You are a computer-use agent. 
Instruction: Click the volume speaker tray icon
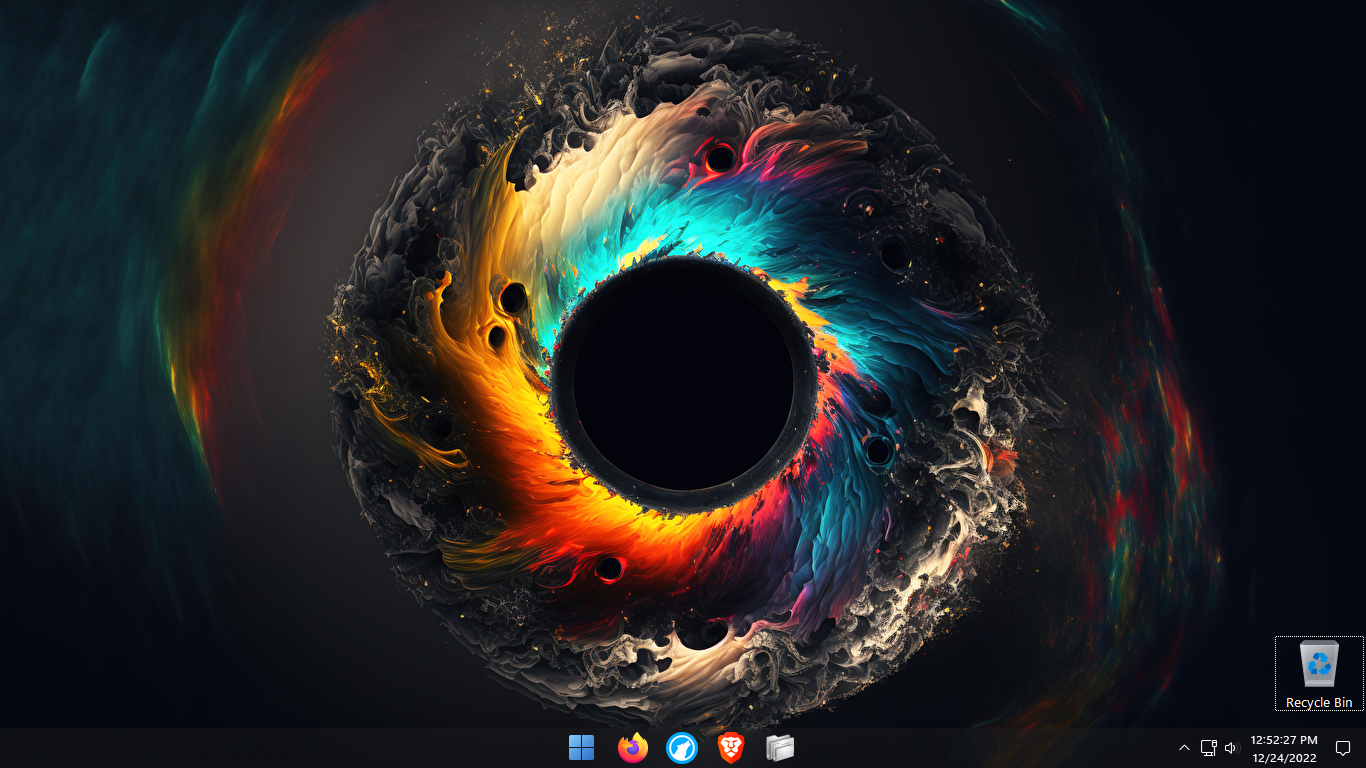pyautogui.click(x=1231, y=748)
